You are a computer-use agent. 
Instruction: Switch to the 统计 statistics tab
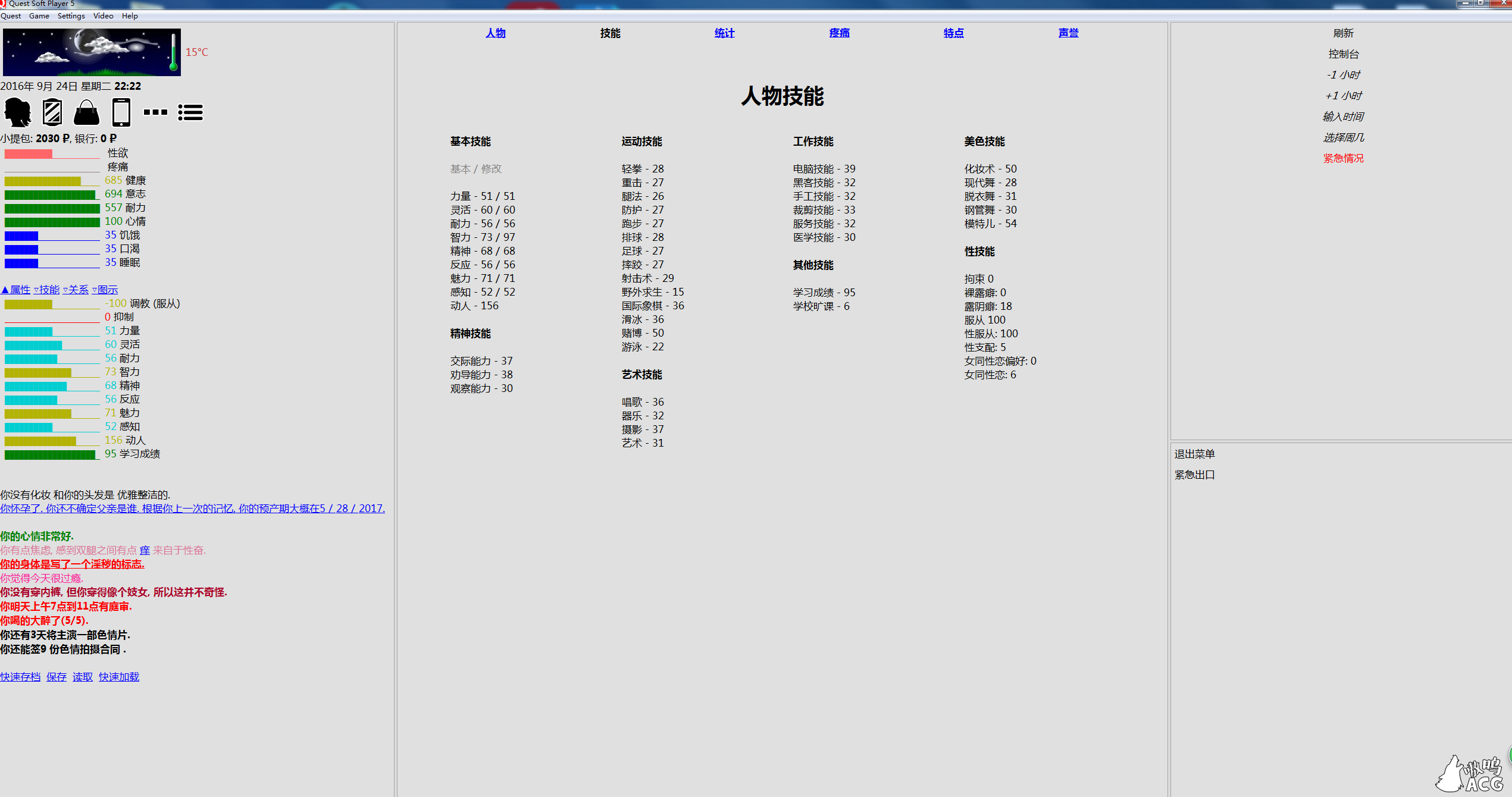(x=724, y=33)
